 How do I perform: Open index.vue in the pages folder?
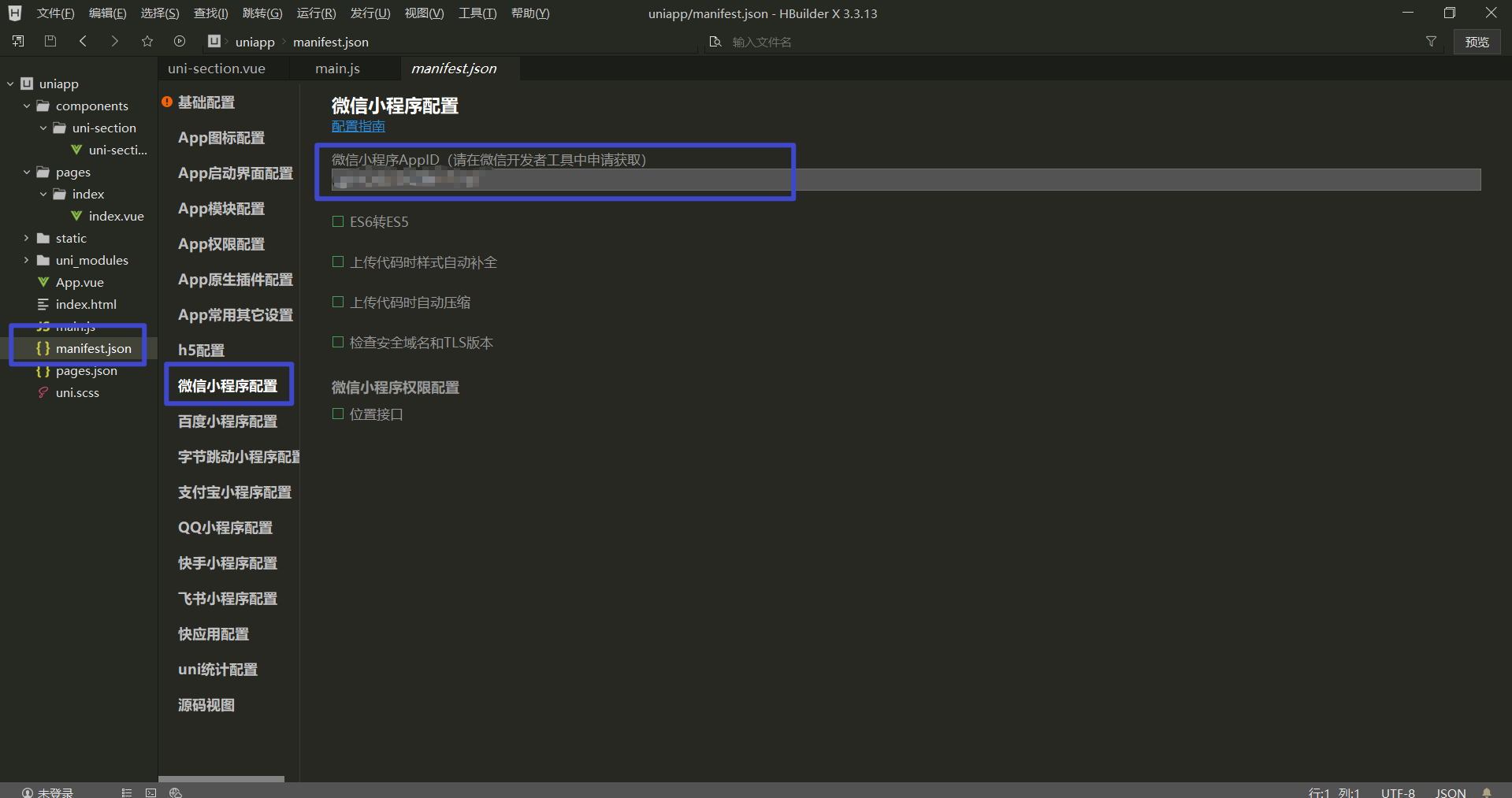[116, 216]
